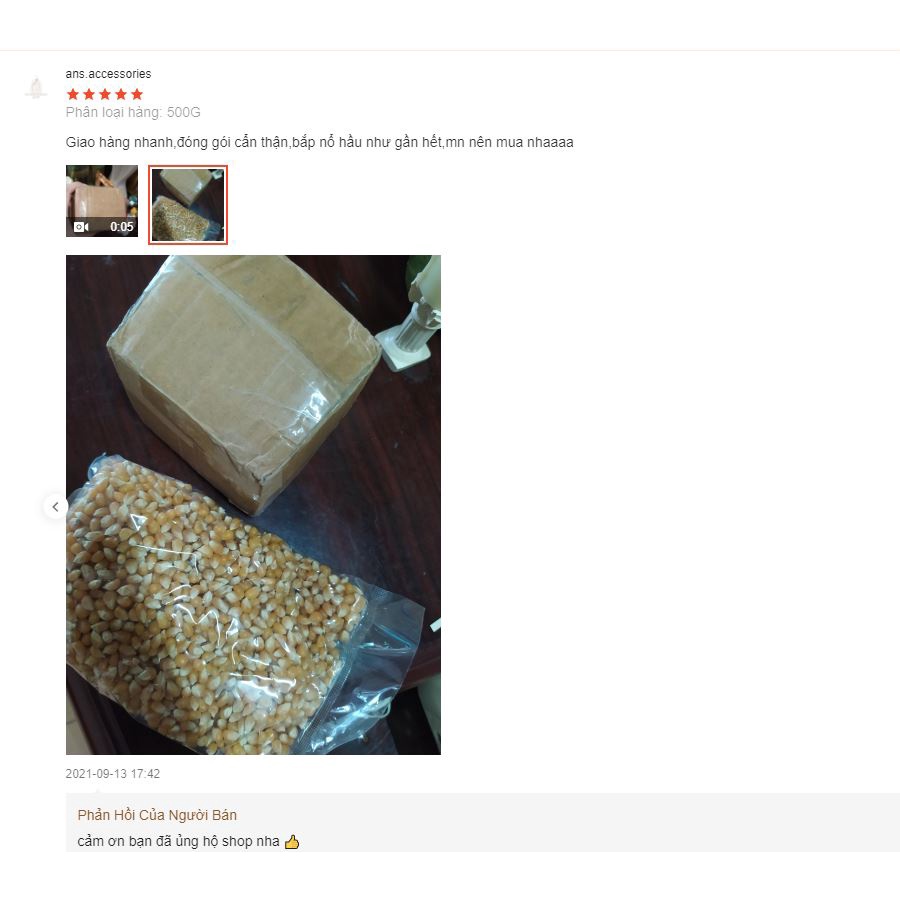Click the first rating star
This screenshot has width=900, height=900.
[73, 94]
